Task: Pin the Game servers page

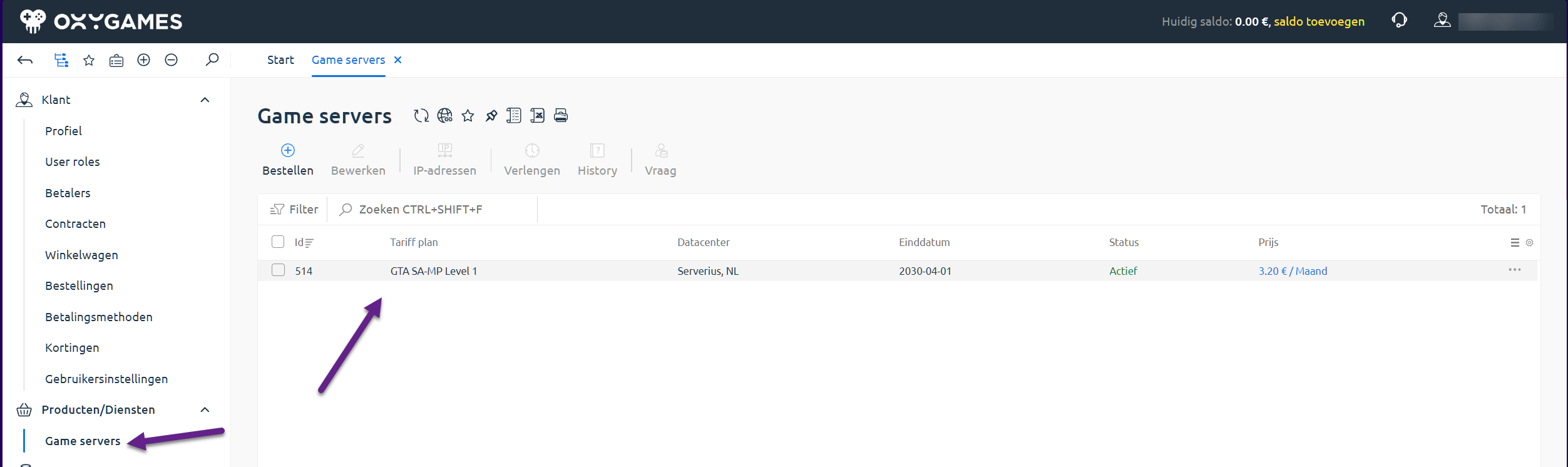Action: 491,116
